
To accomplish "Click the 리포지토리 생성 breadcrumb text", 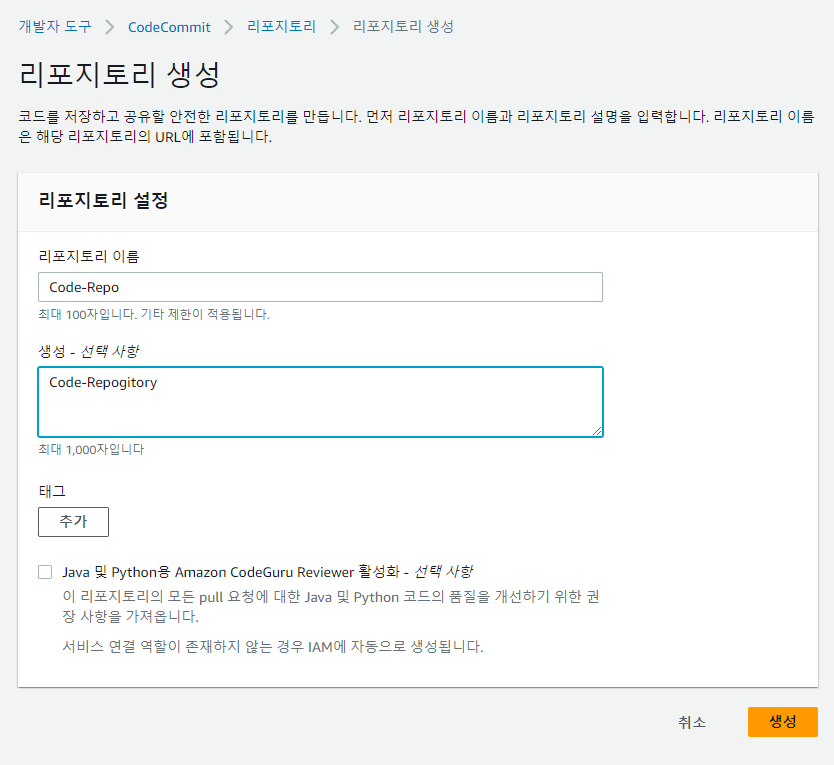I will 403,27.
